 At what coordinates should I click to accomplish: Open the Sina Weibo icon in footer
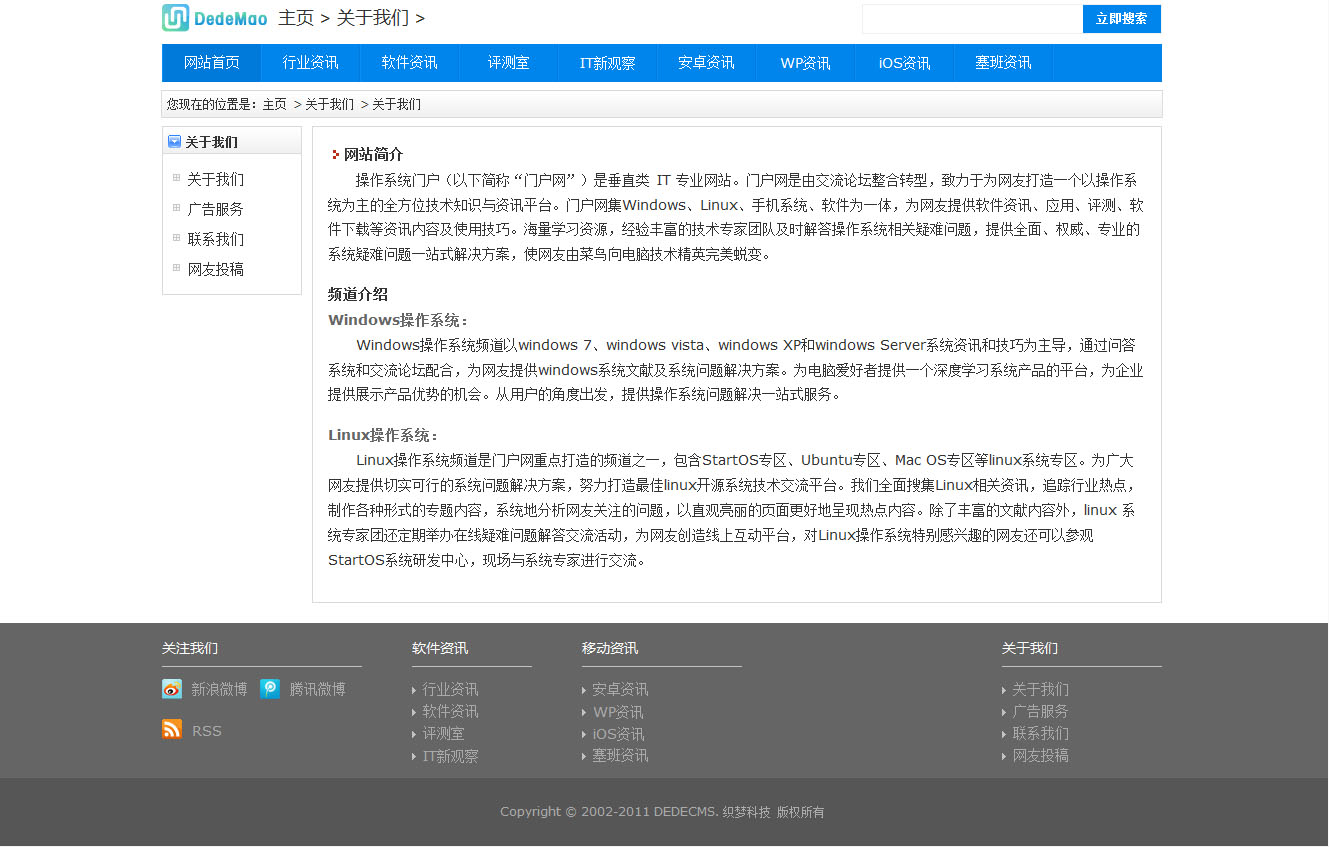pos(172,689)
